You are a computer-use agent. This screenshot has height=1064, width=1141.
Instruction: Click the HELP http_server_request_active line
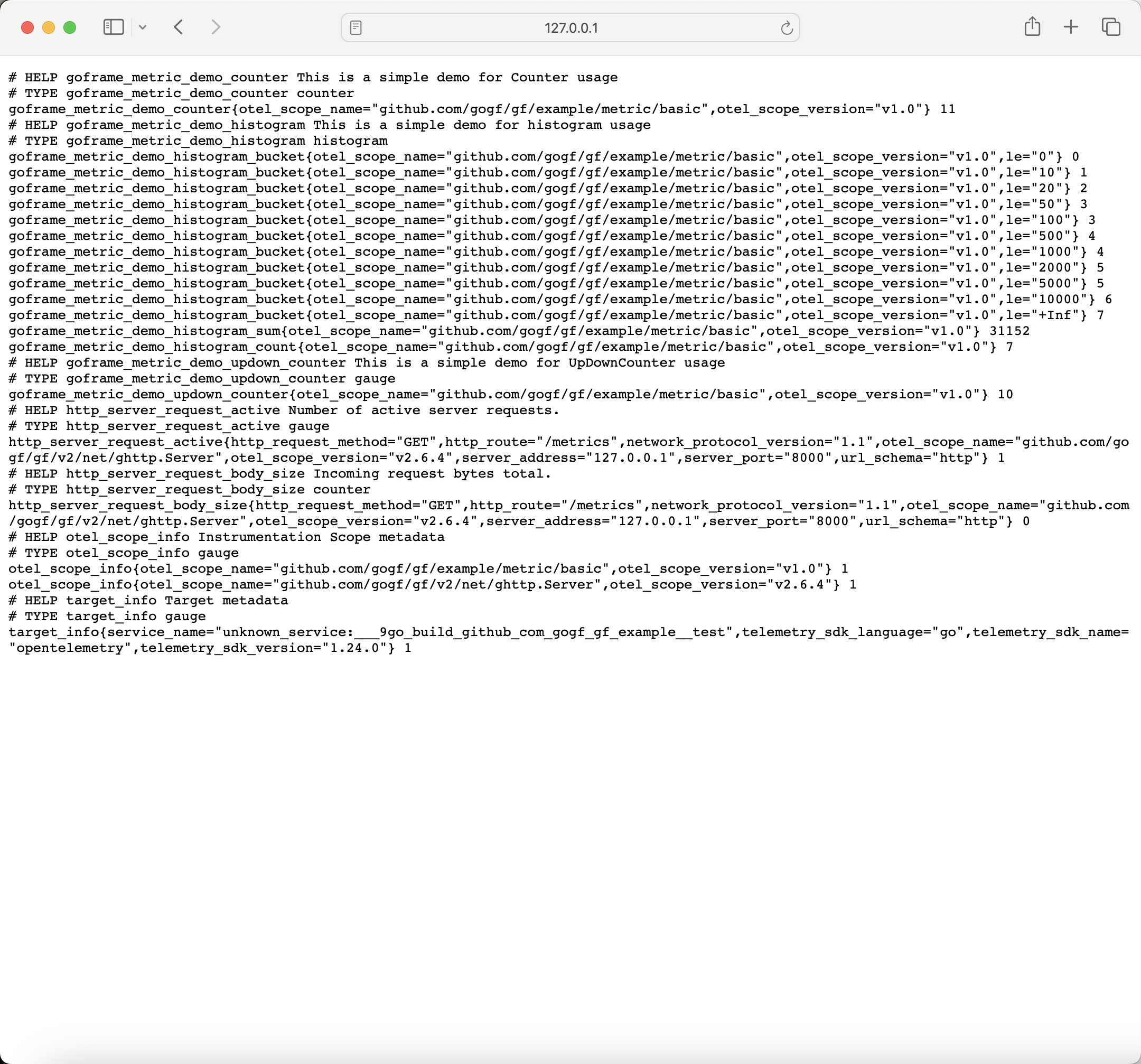pyautogui.click(x=284, y=410)
